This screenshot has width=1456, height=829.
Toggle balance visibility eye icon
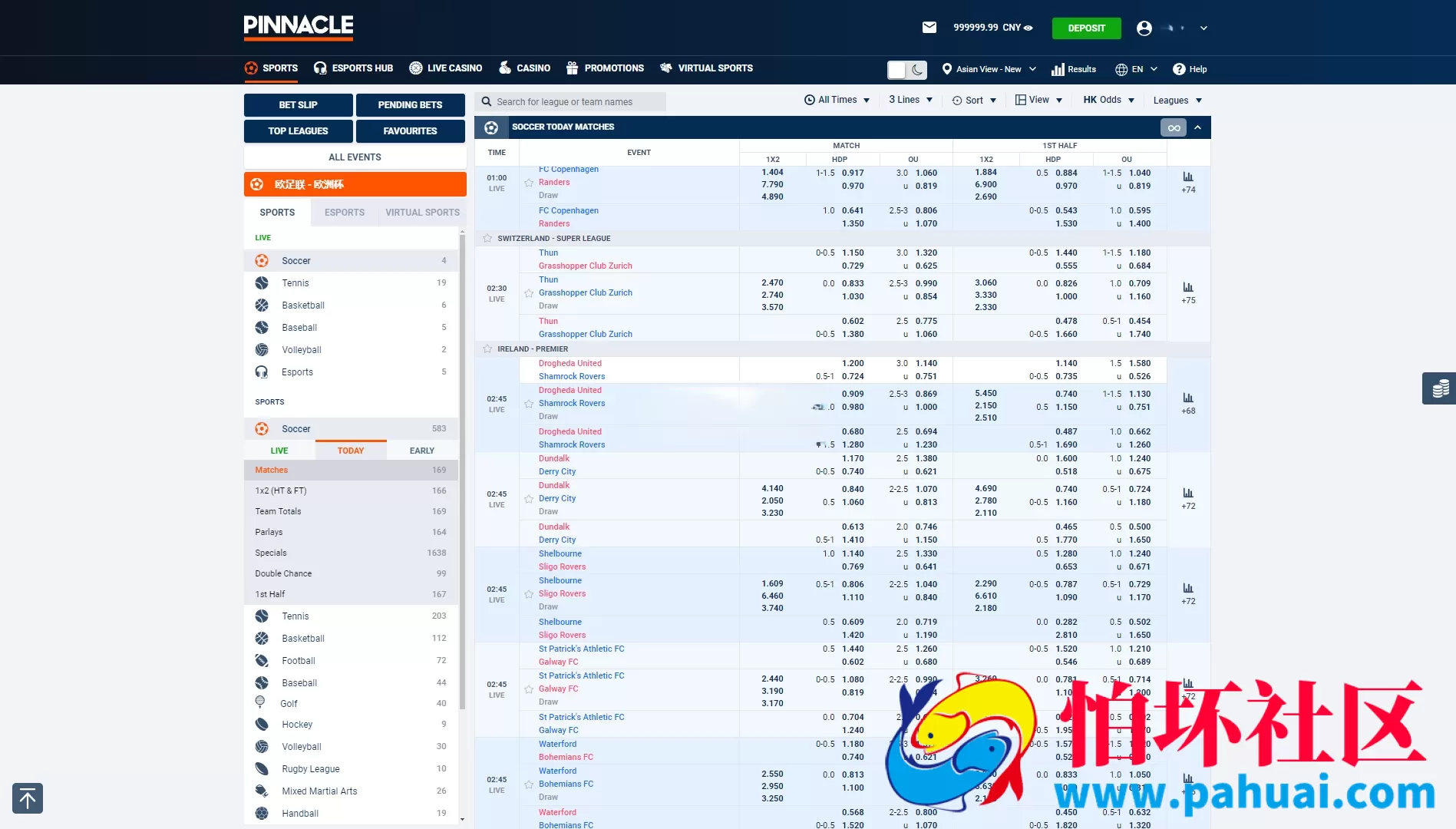click(1028, 28)
